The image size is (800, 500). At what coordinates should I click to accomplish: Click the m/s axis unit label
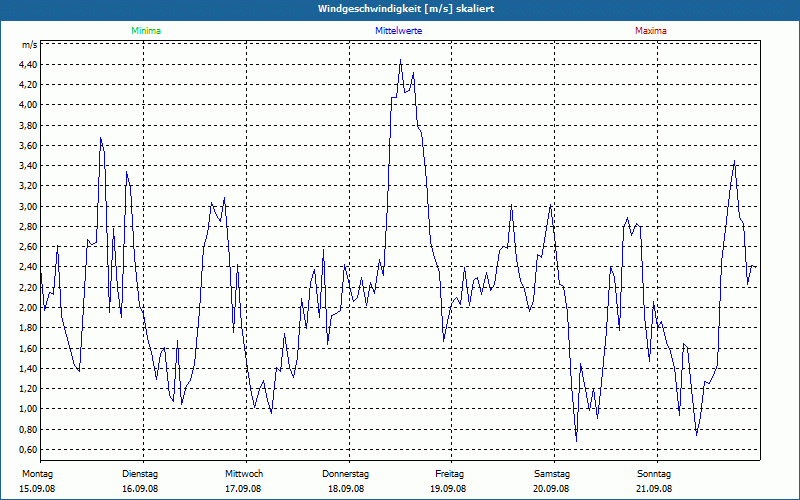(x=29, y=45)
